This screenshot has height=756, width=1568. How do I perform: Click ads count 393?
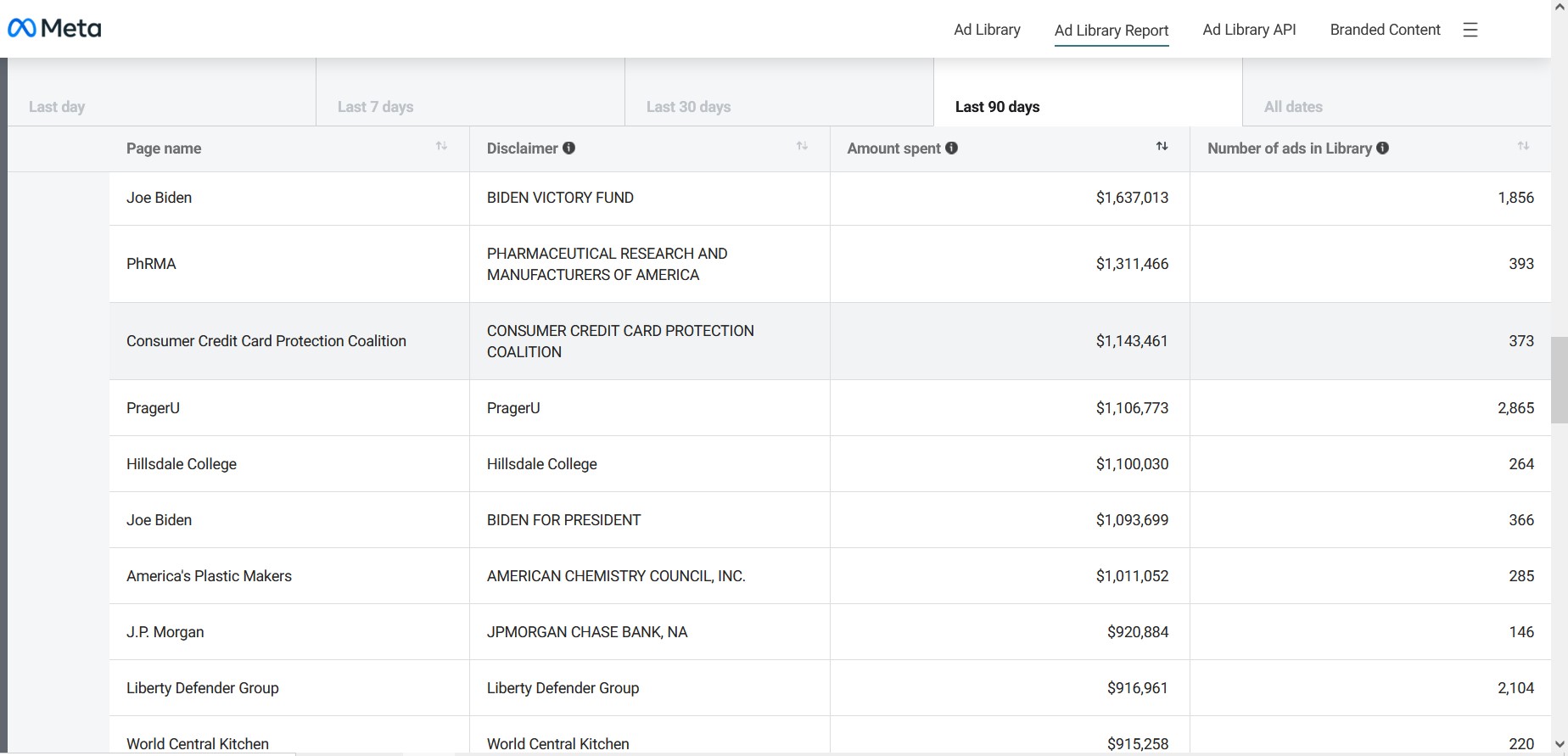tap(1521, 264)
